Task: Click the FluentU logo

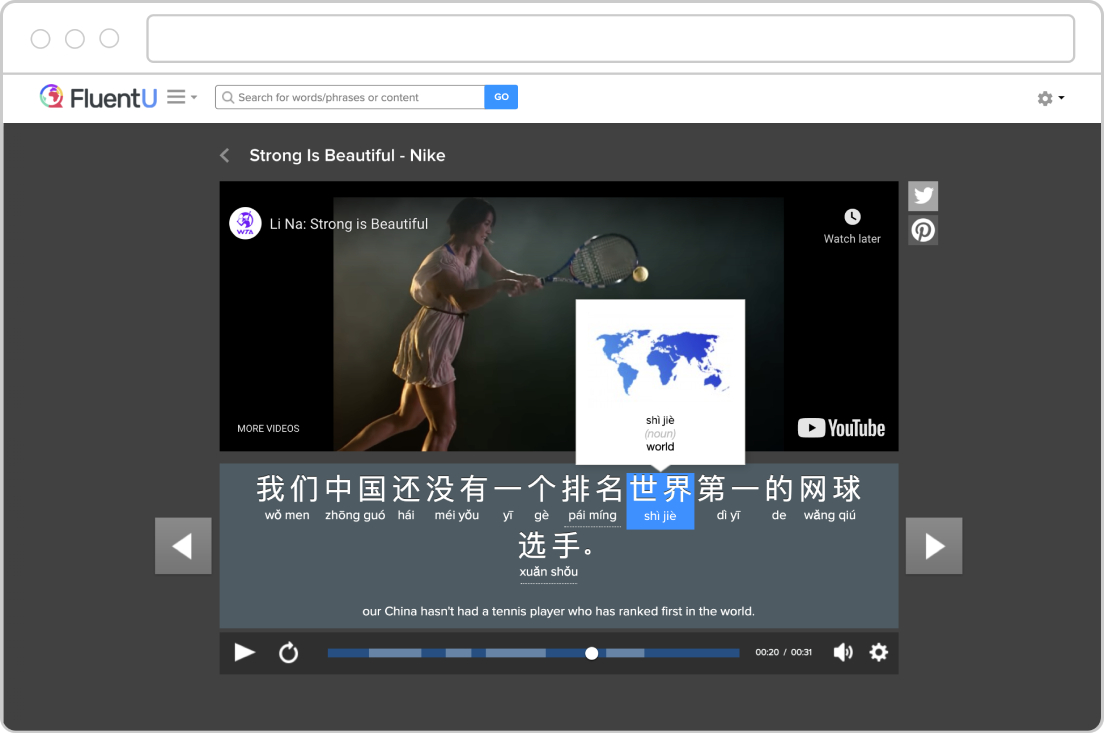Action: (97, 97)
